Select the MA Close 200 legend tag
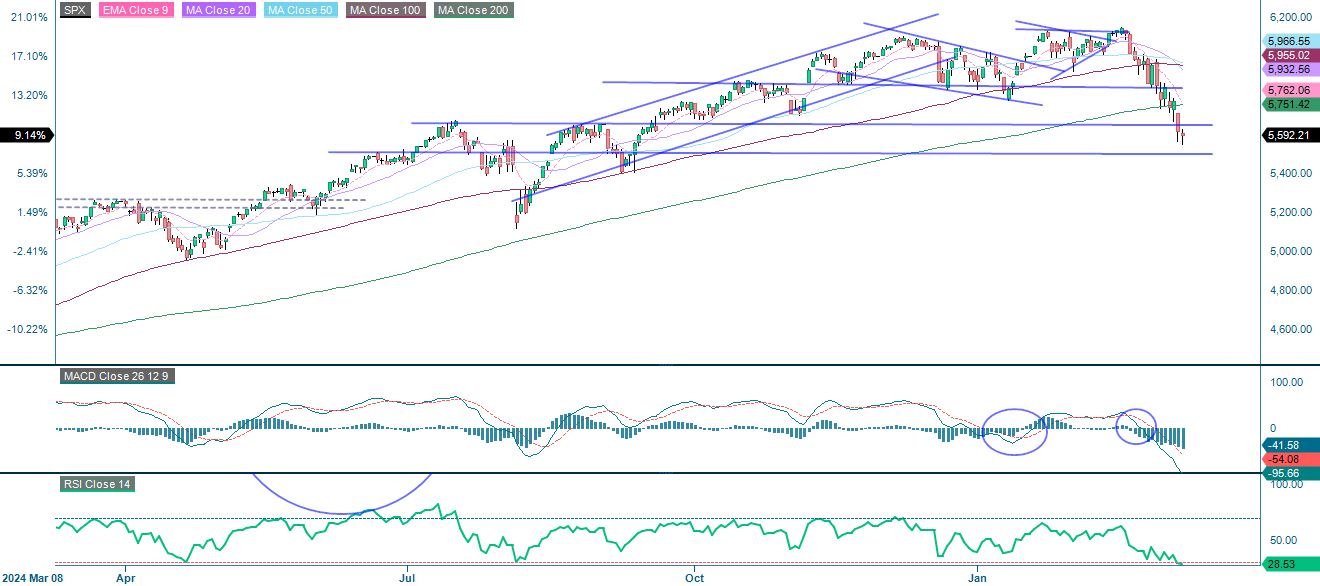Image resolution: width=1320 pixels, height=586 pixels. click(x=472, y=10)
